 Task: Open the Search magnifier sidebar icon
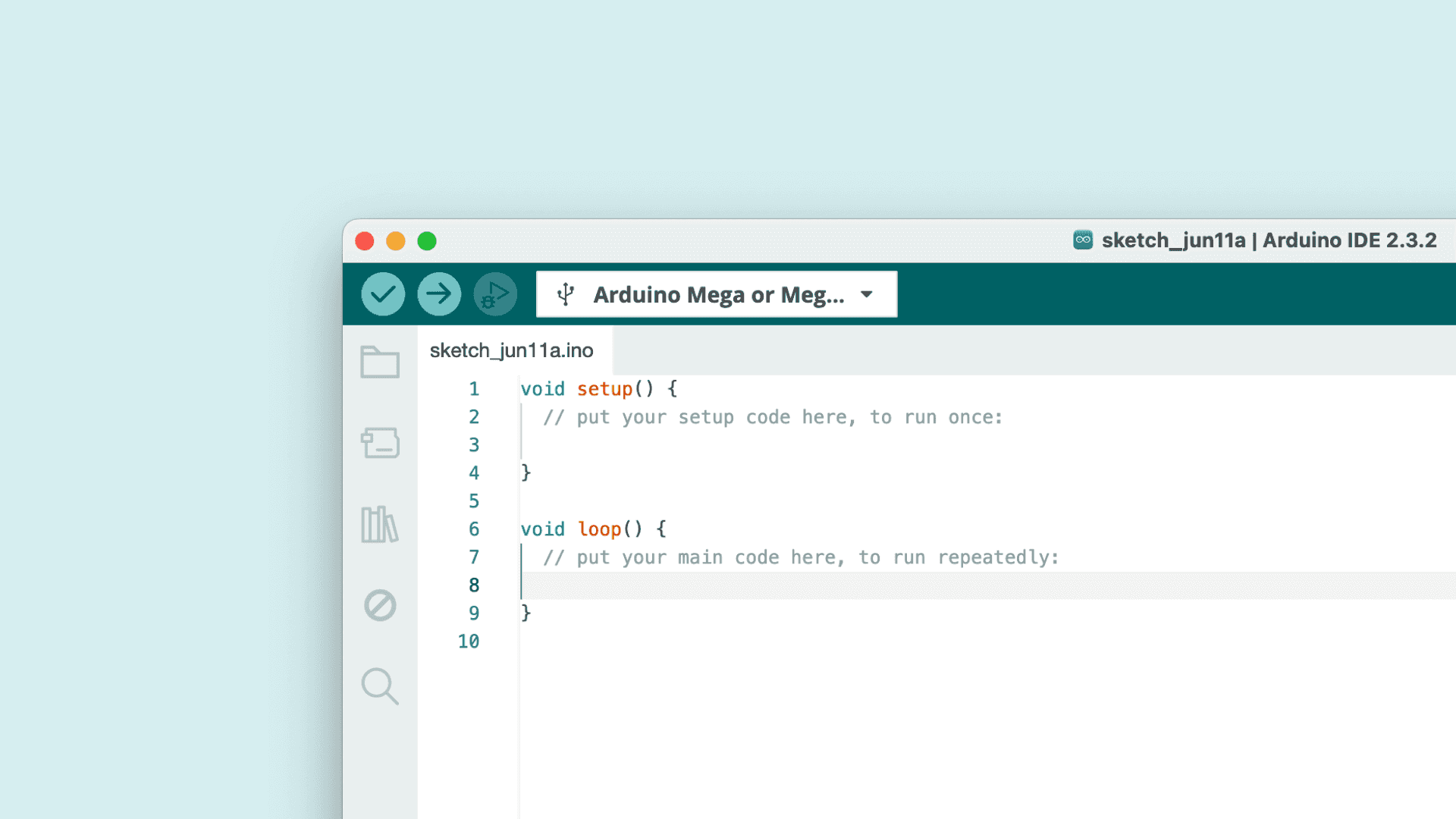pyautogui.click(x=380, y=686)
